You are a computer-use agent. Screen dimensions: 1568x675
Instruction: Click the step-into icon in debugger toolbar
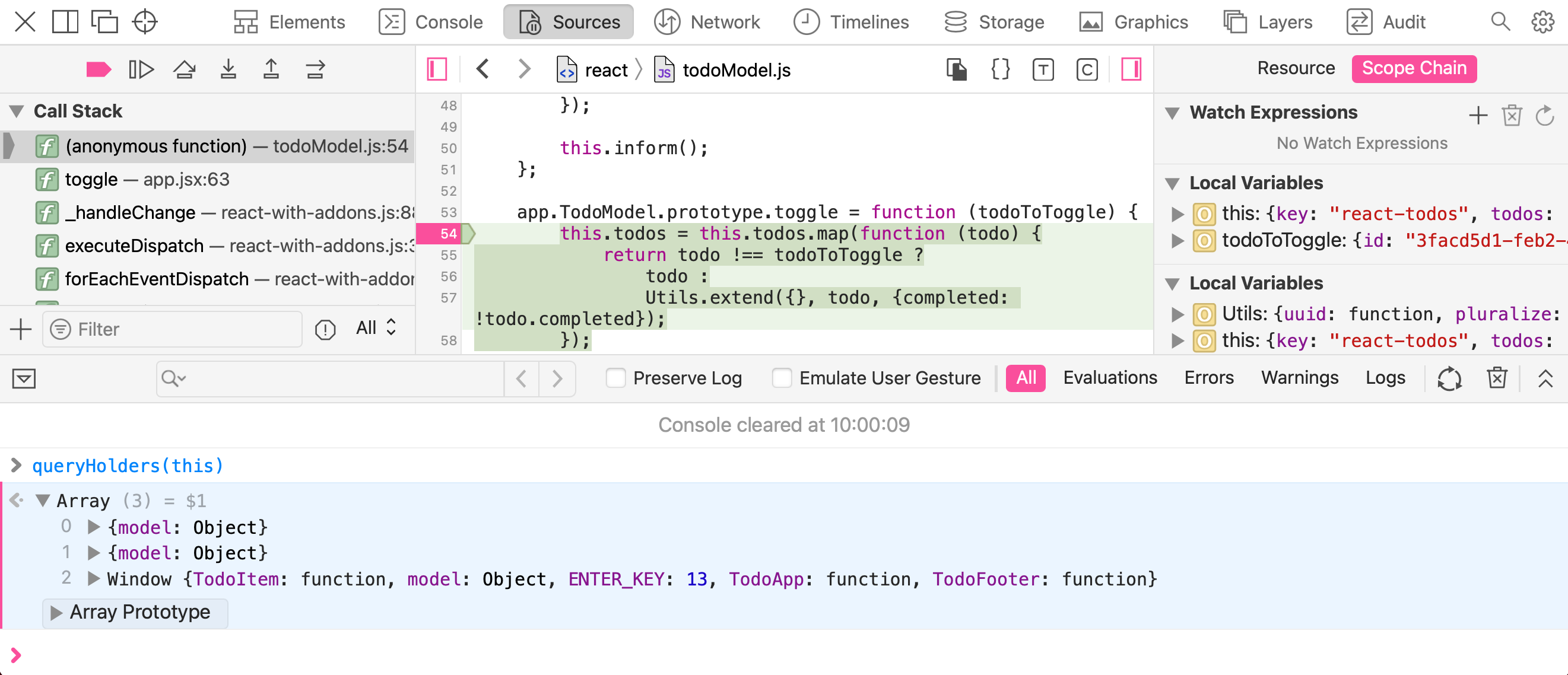[x=228, y=68]
